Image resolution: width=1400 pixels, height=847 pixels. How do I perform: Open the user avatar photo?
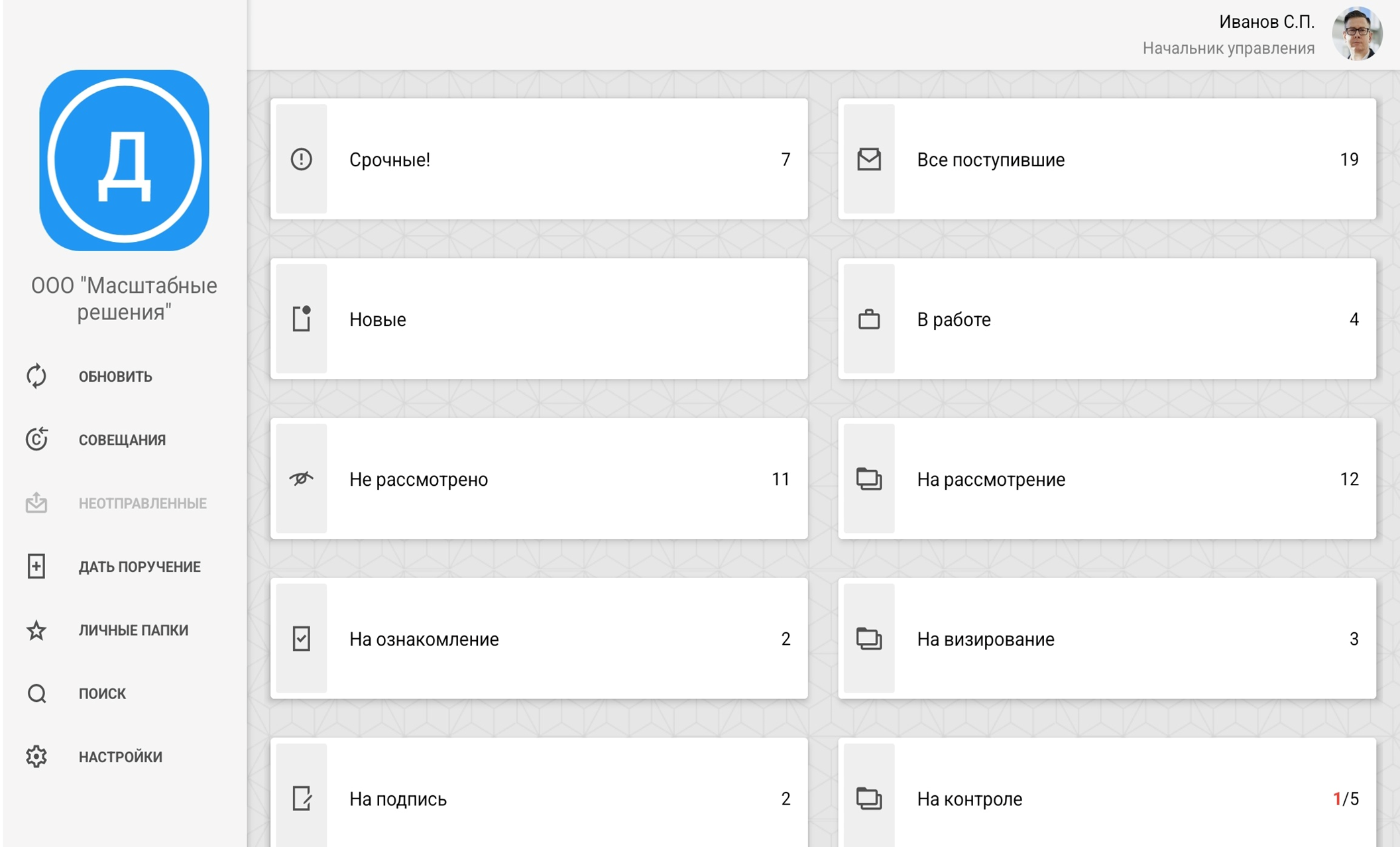click(x=1357, y=34)
